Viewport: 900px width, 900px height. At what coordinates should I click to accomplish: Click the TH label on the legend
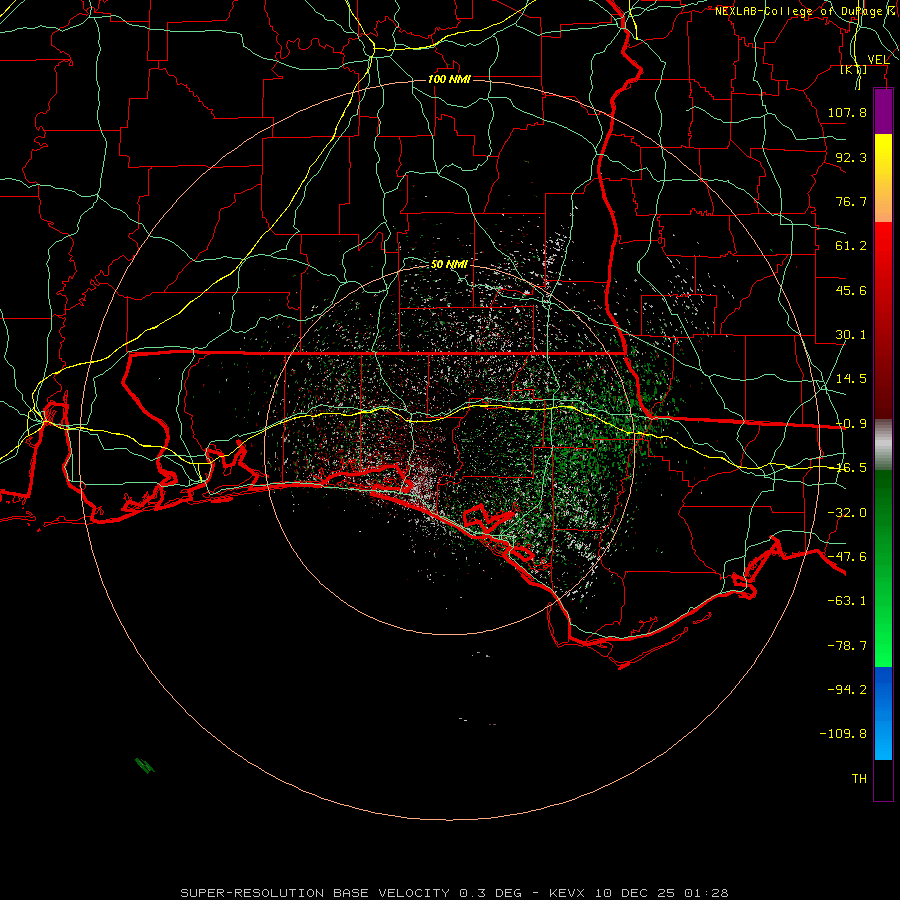coord(859,778)
